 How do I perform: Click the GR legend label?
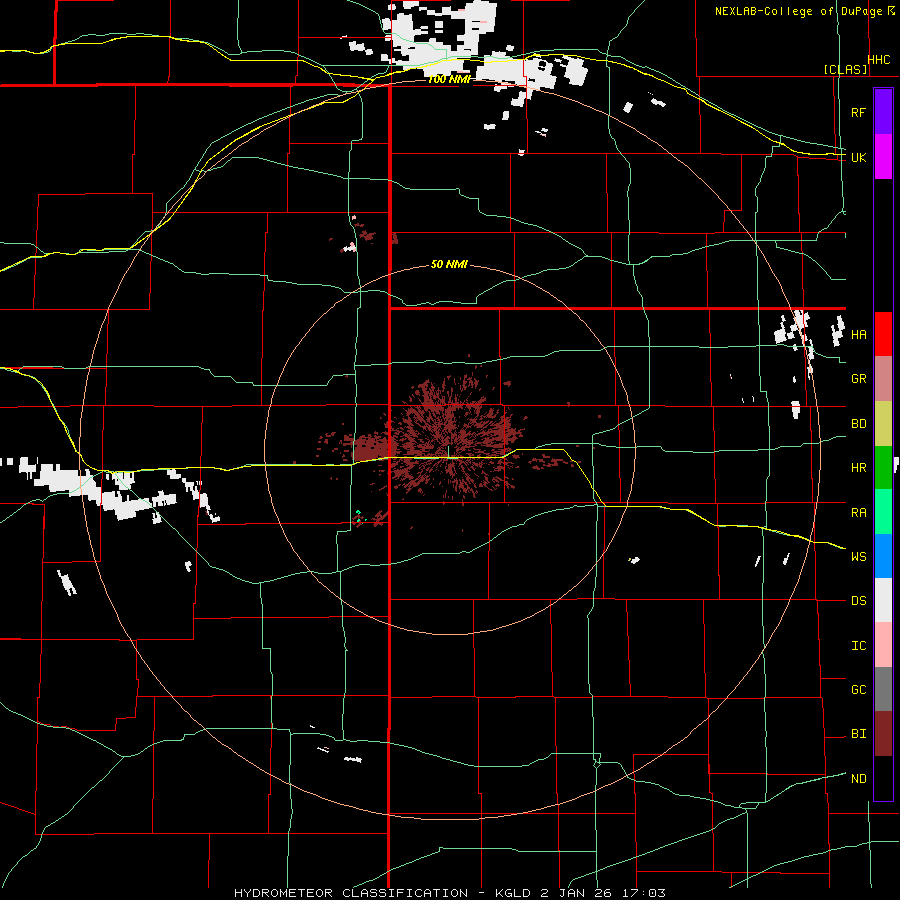pos(858,379)
